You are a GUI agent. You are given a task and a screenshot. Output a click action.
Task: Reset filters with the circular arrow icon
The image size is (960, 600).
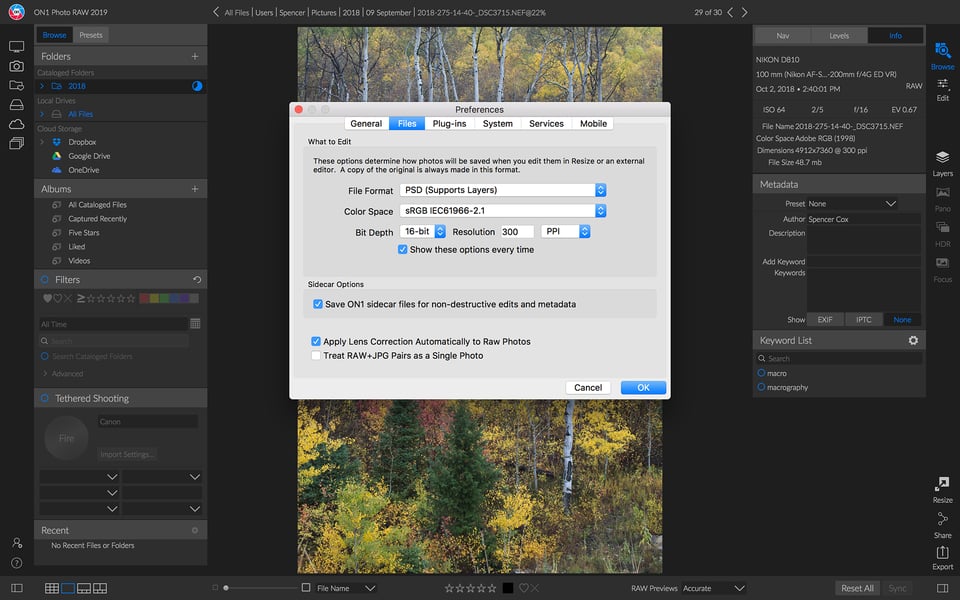197,280
